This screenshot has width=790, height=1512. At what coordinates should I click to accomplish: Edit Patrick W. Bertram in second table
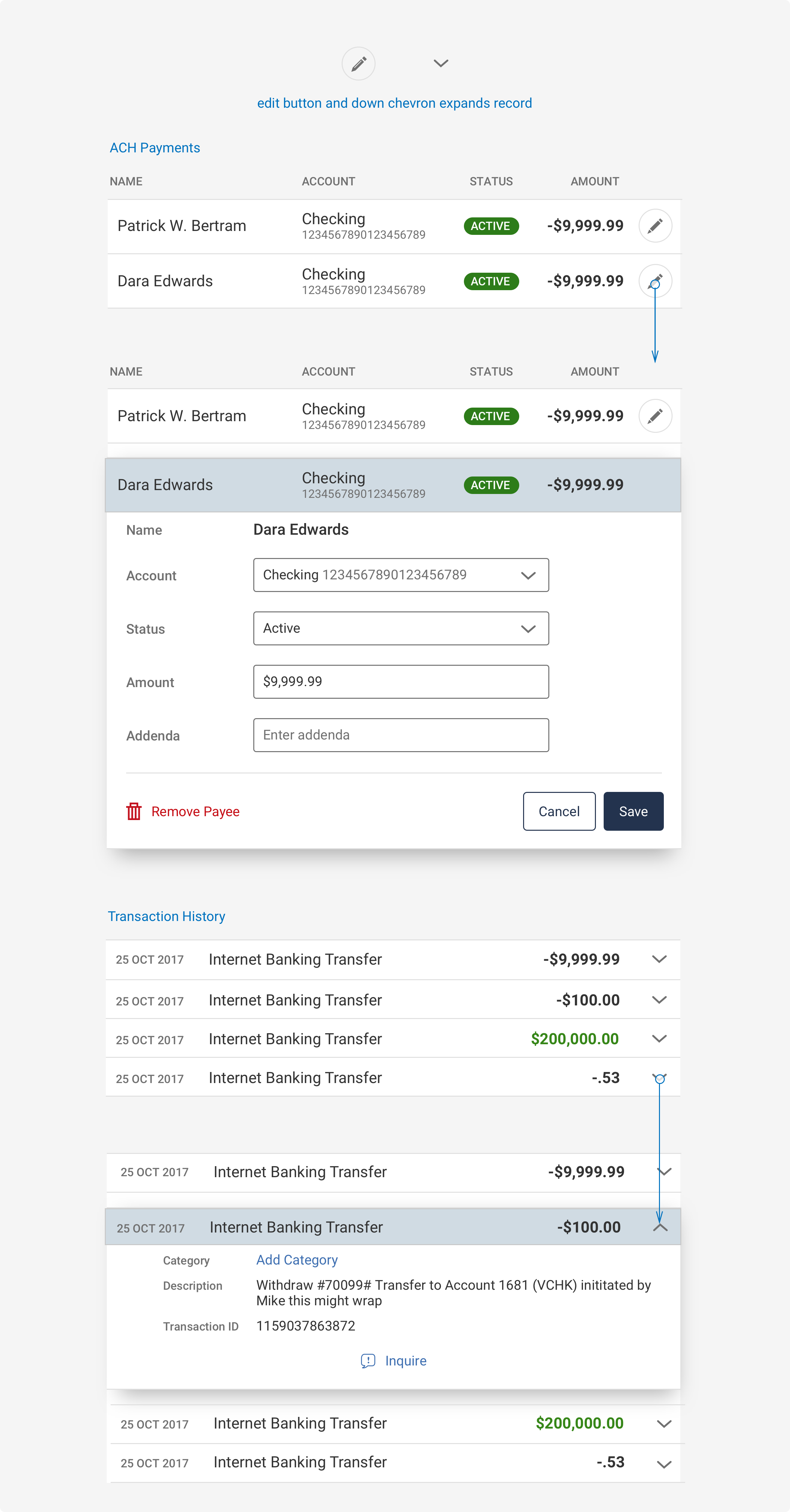[x=655, y=416]
